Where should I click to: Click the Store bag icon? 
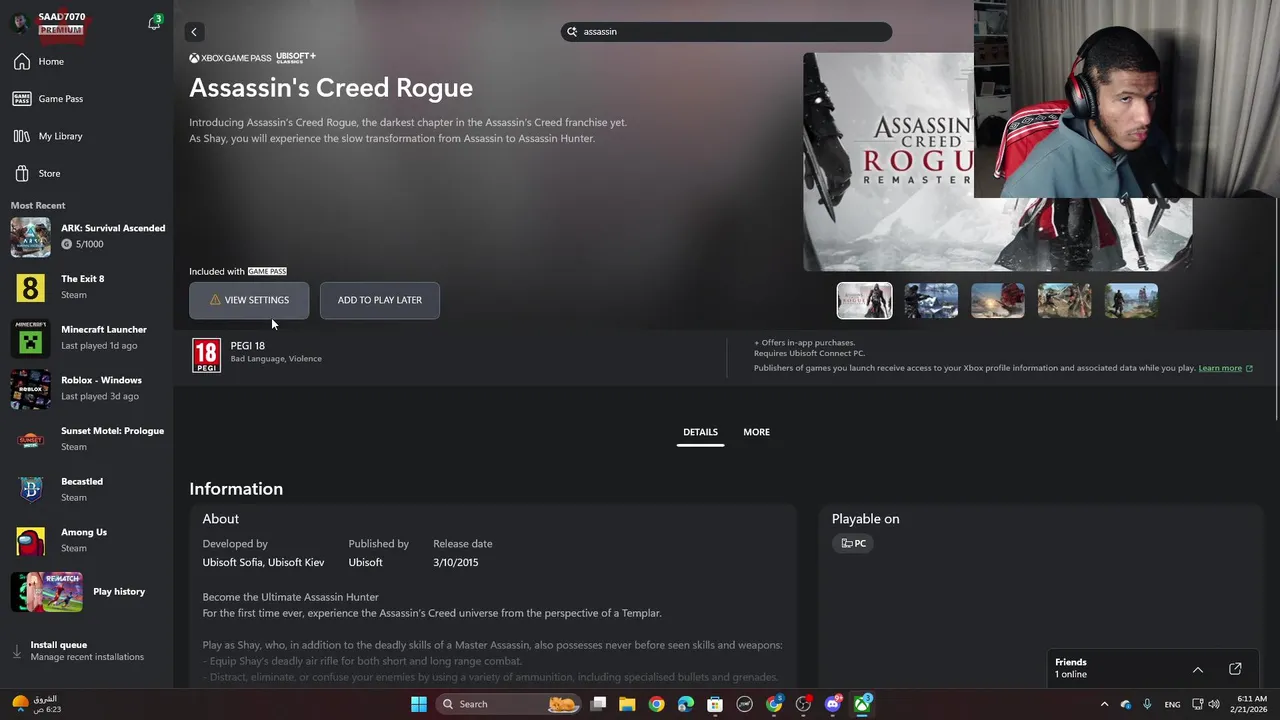pos(22,174)
